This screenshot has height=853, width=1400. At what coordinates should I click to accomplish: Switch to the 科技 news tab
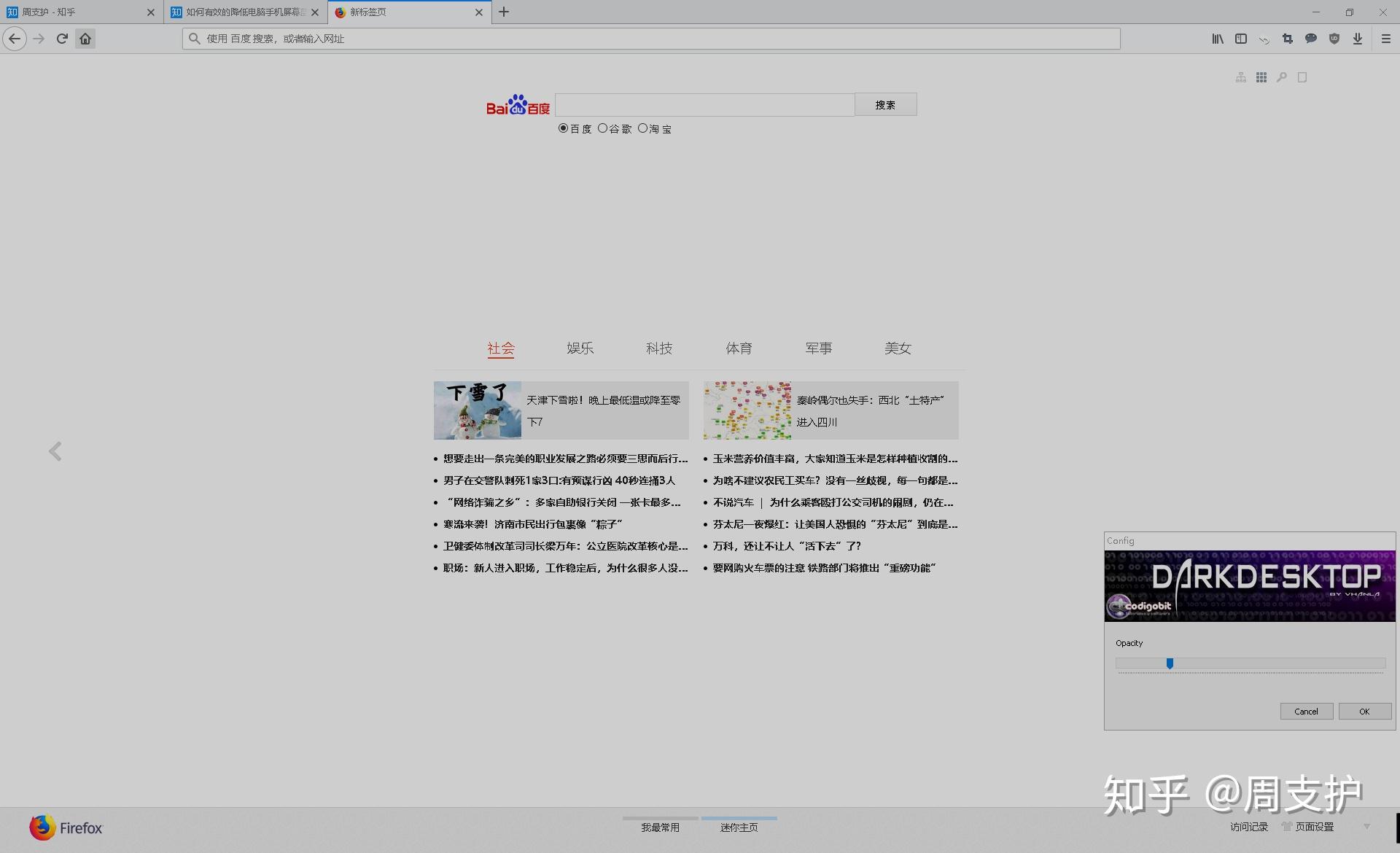tap(659, 348)
